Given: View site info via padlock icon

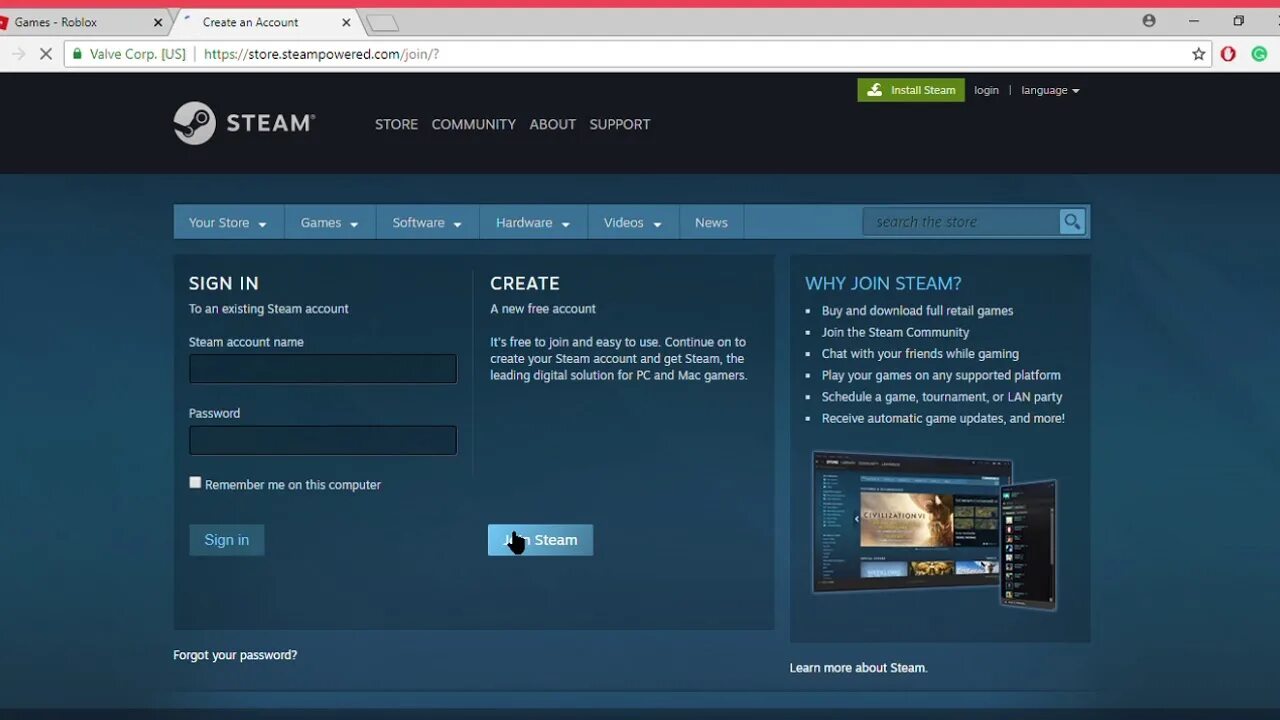Looking at the screenshot, I should point(77,54).
